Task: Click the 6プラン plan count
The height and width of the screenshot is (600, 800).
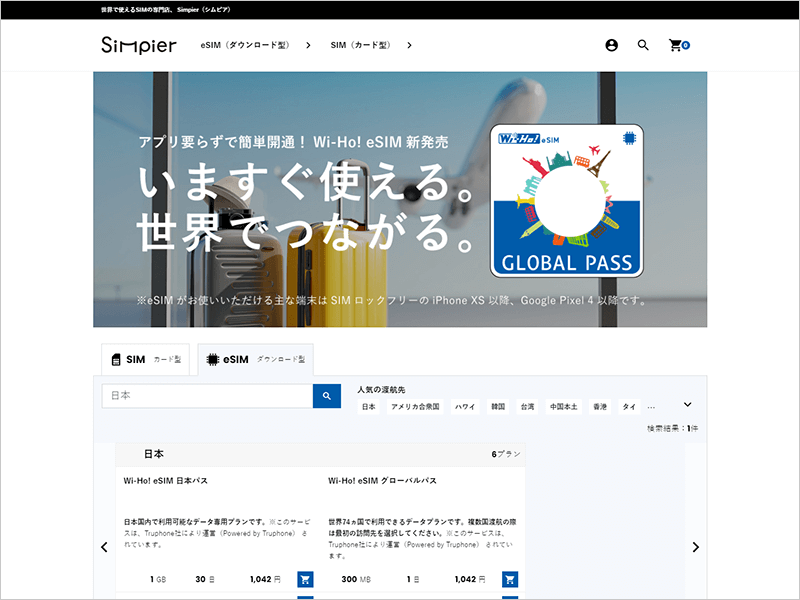Action: pyautogui.click(x=506, y=454)
